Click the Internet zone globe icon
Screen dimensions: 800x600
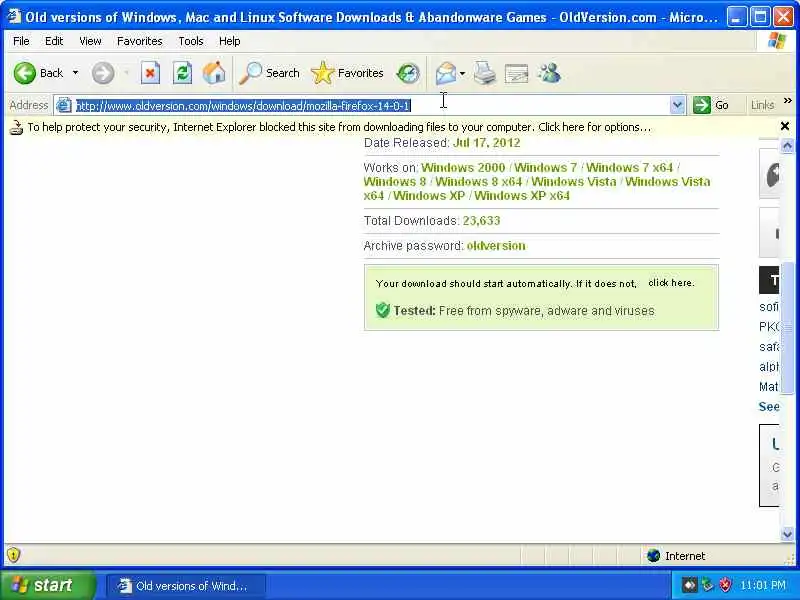click(x=653, y=556)
